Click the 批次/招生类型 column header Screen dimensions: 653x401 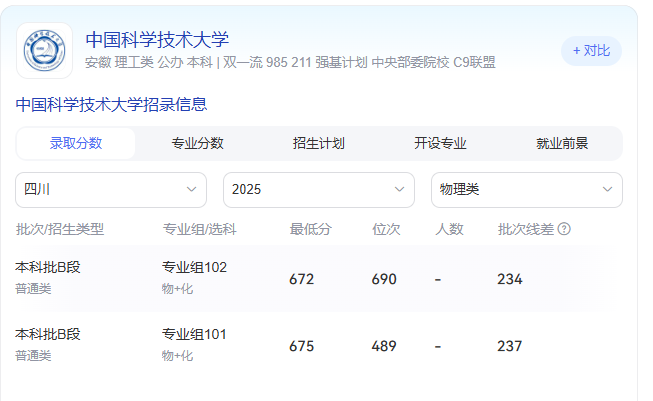60,229
